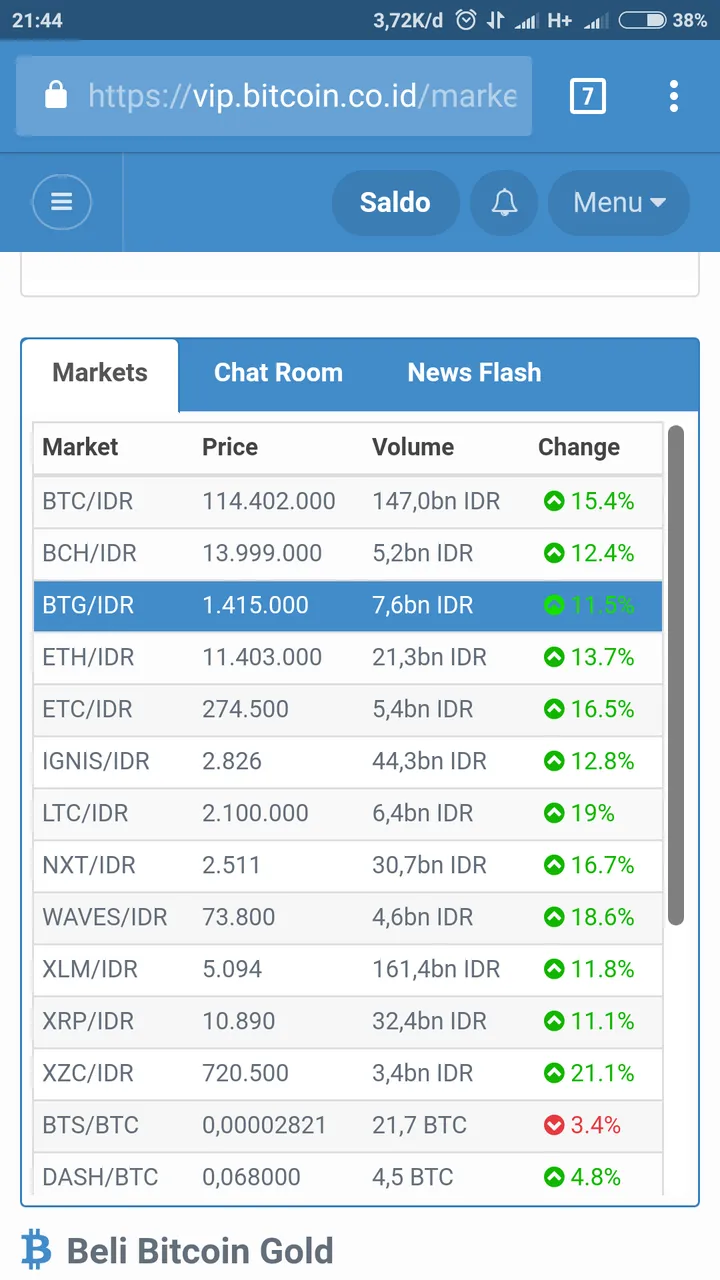Click green up arrow on LTC/IDR row

tap(554, 813)
